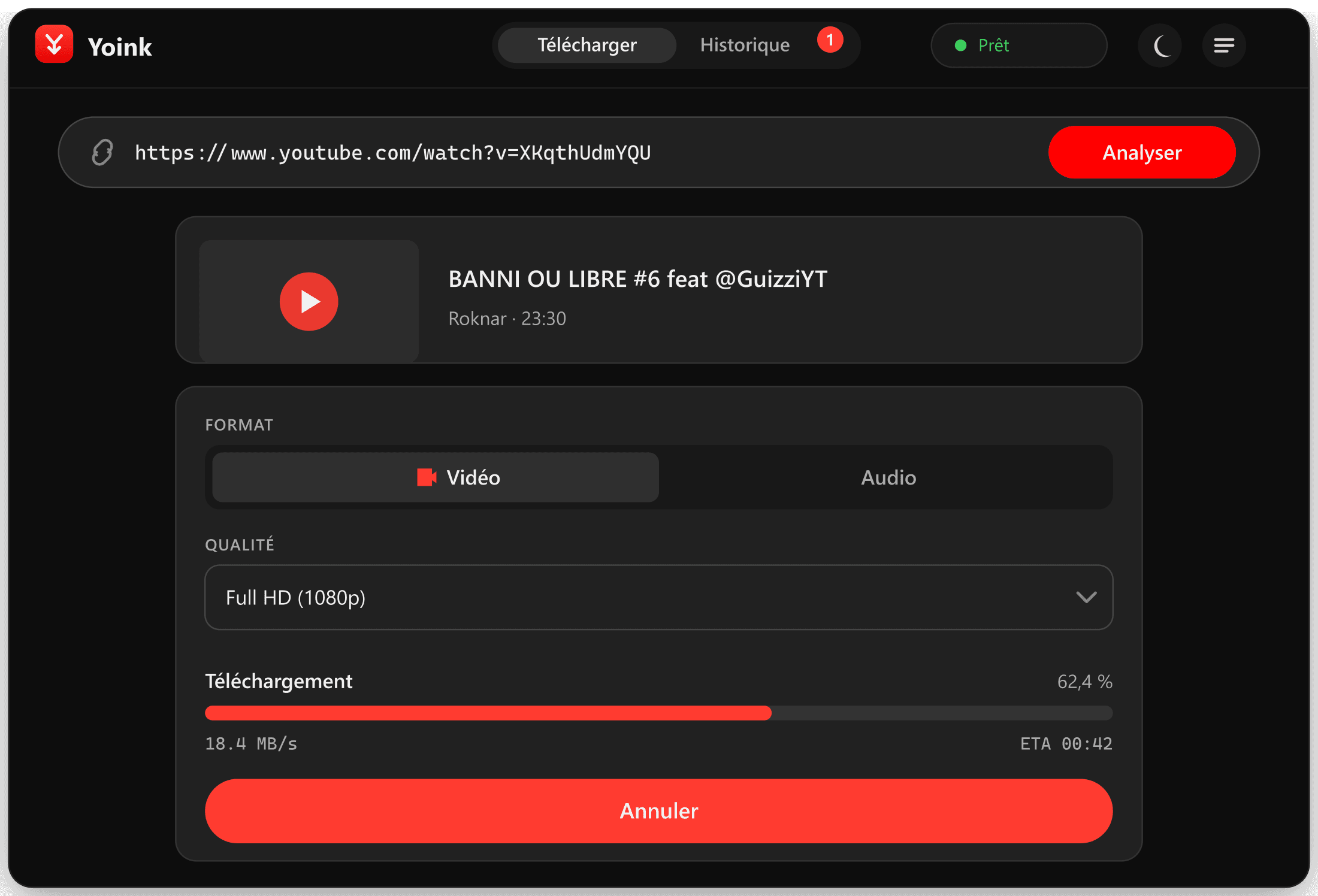Toggle dark mode with the moon icon
This screenshot has height=896, width=1318.
[x=1160, y=46]
